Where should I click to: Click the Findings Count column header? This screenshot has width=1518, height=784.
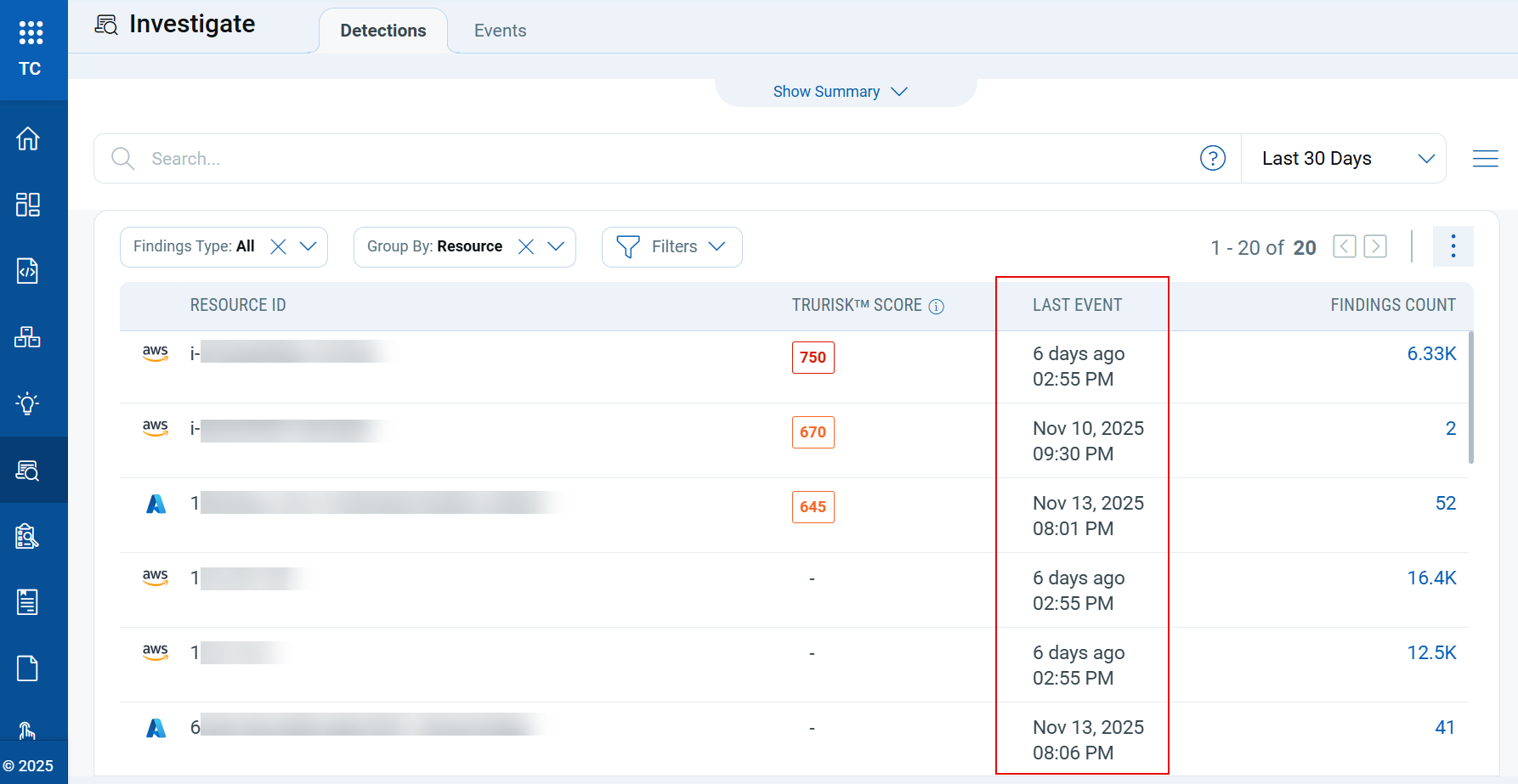click(x=1393, y=305)
